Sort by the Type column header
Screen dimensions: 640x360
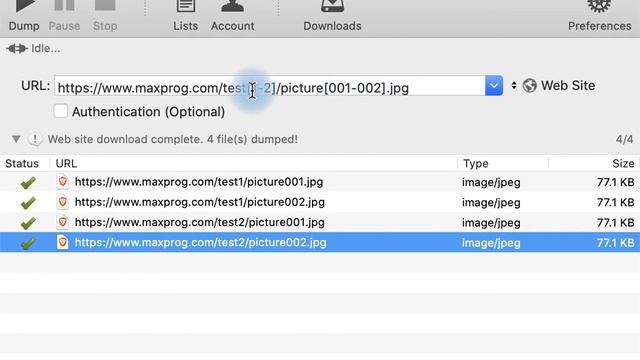(476, 164)
